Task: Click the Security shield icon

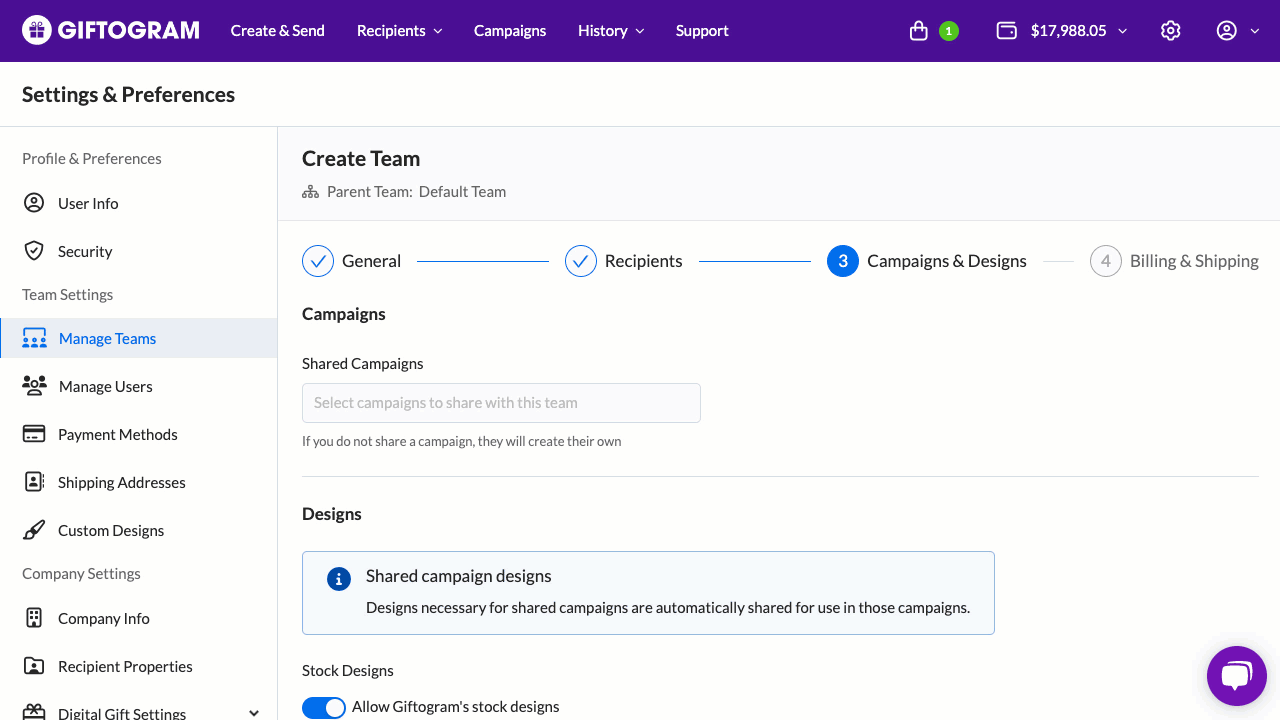Action: pyautogui.click(x=34, y=251)
